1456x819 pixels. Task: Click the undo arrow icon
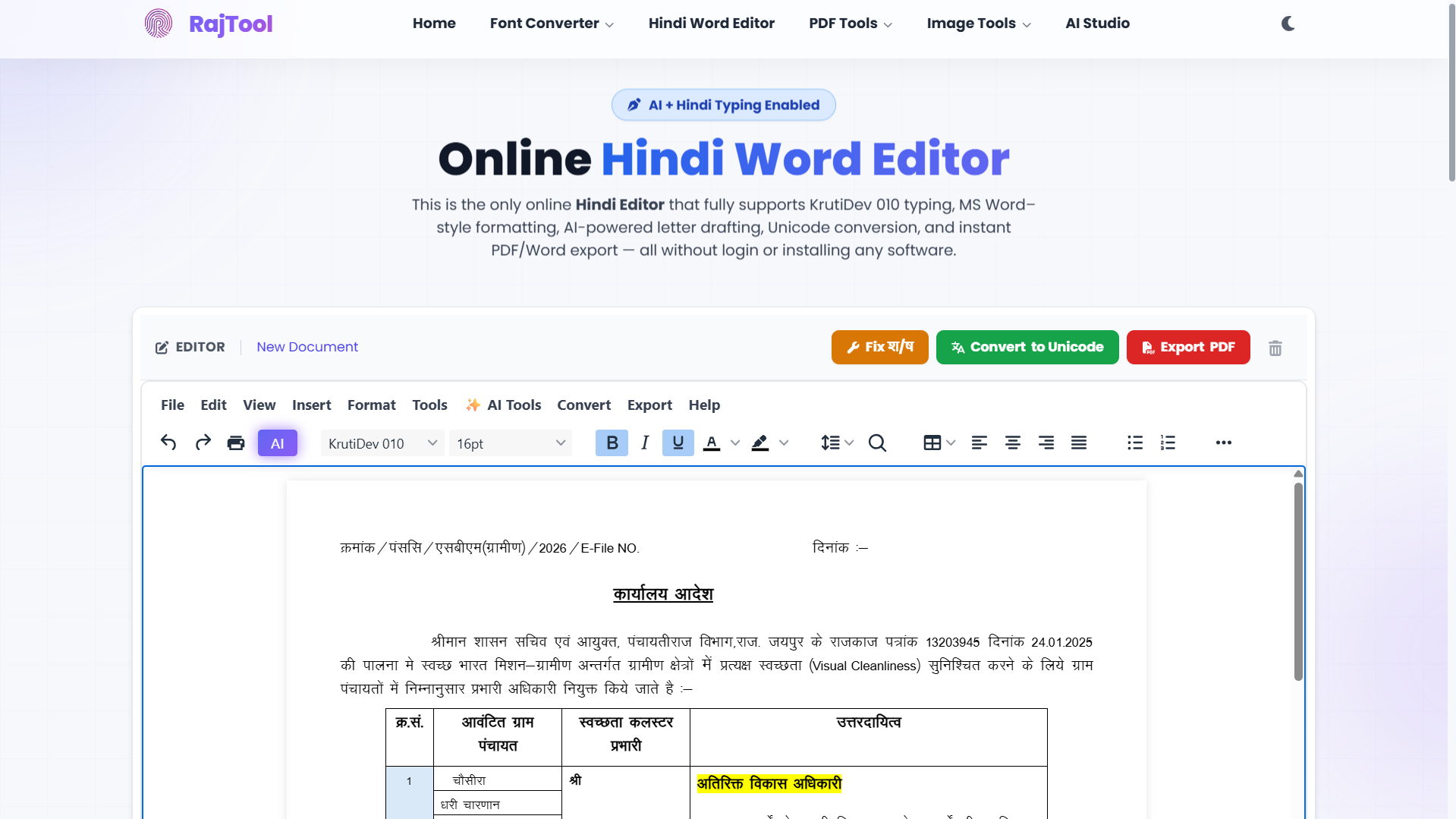click(168, 443)
